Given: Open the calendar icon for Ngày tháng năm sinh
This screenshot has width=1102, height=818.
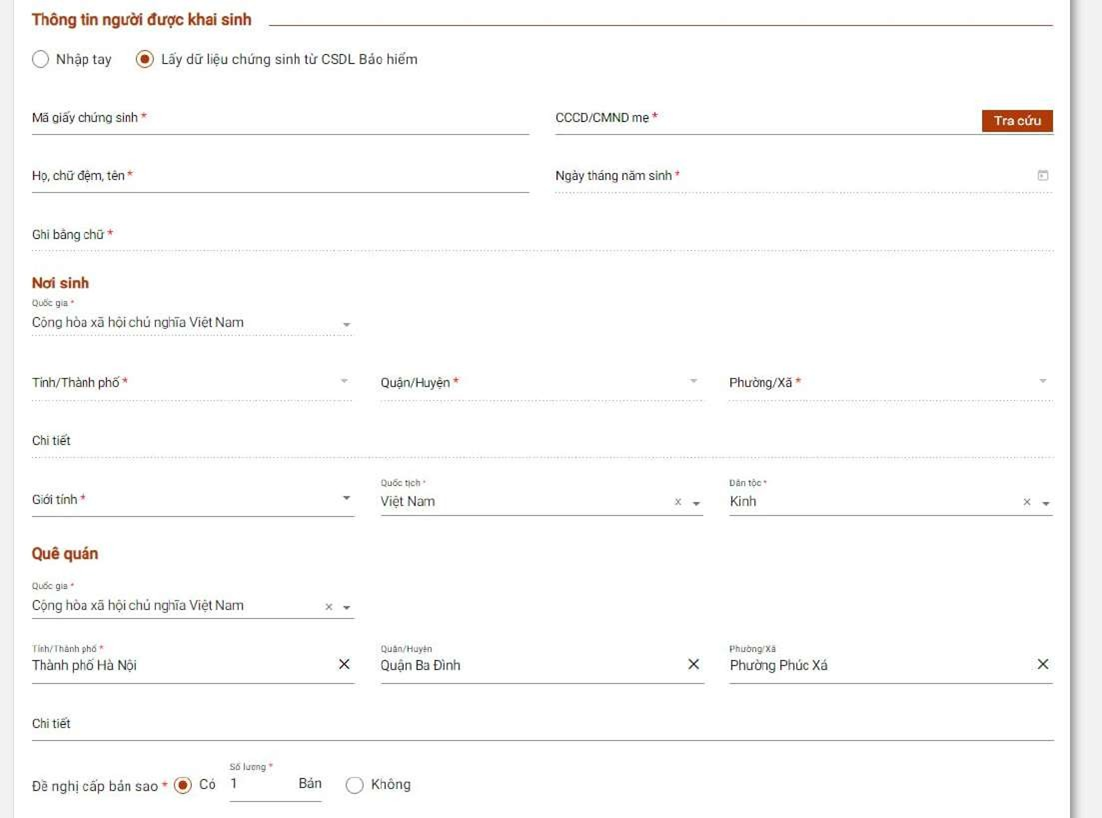Looking at the screenshot, I should (x=1042, y=176).
